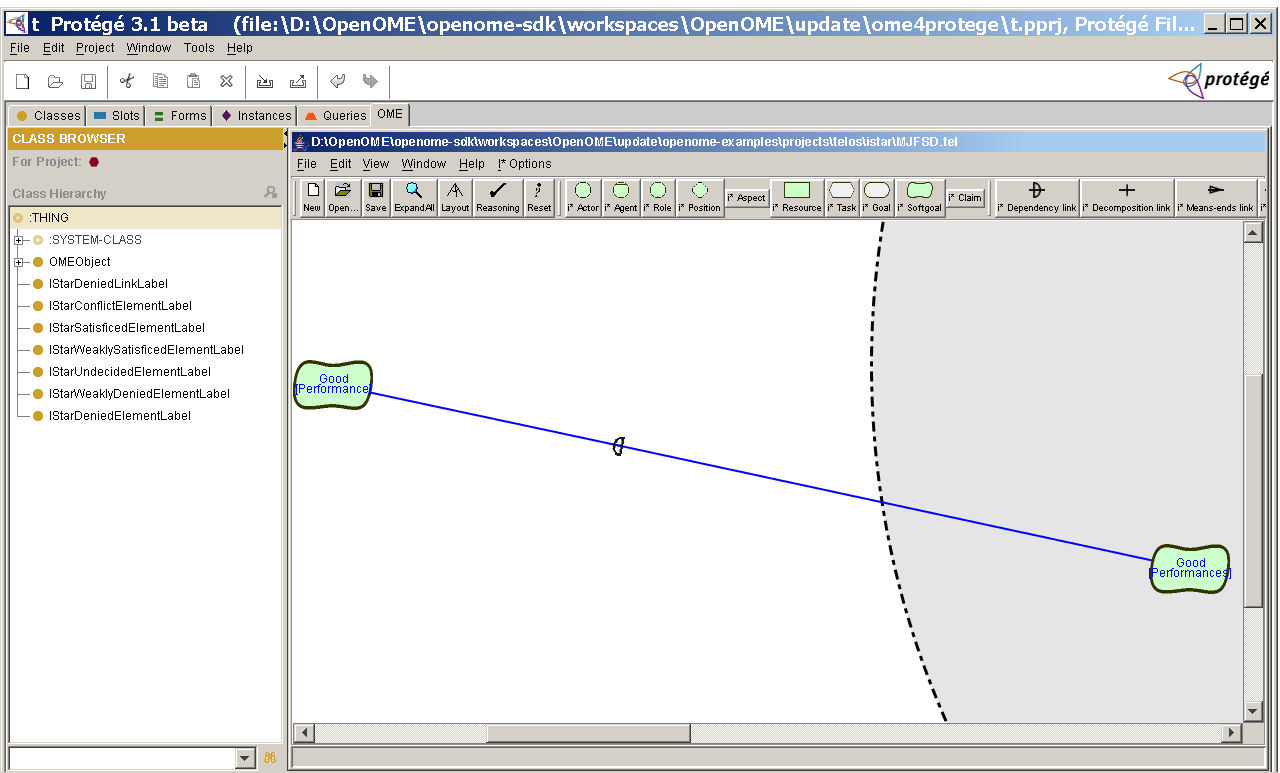Open the project selection dropdown at bottom left
1280x773 pixels.
pos(243,758)
